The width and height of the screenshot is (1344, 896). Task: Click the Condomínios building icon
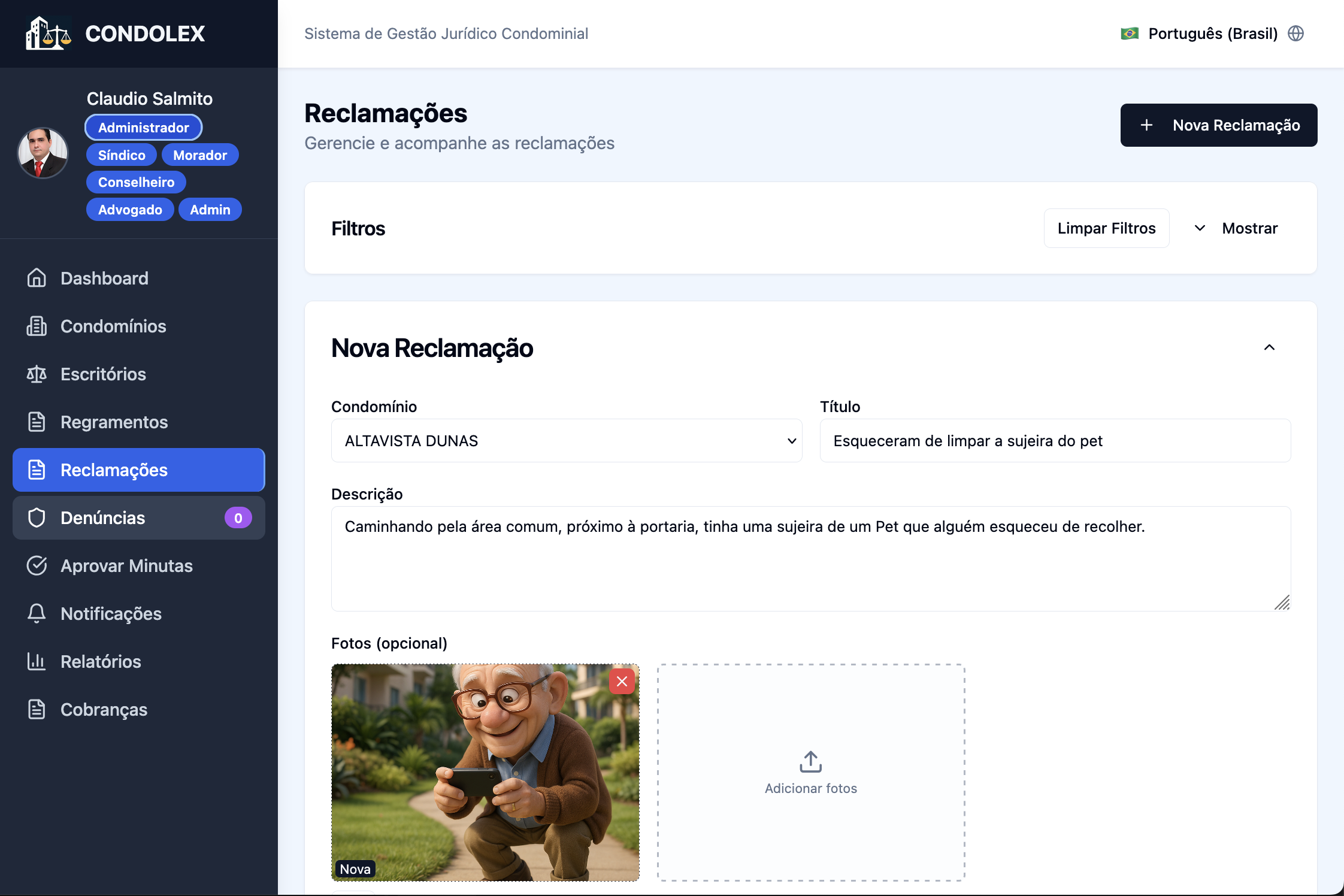37,326
